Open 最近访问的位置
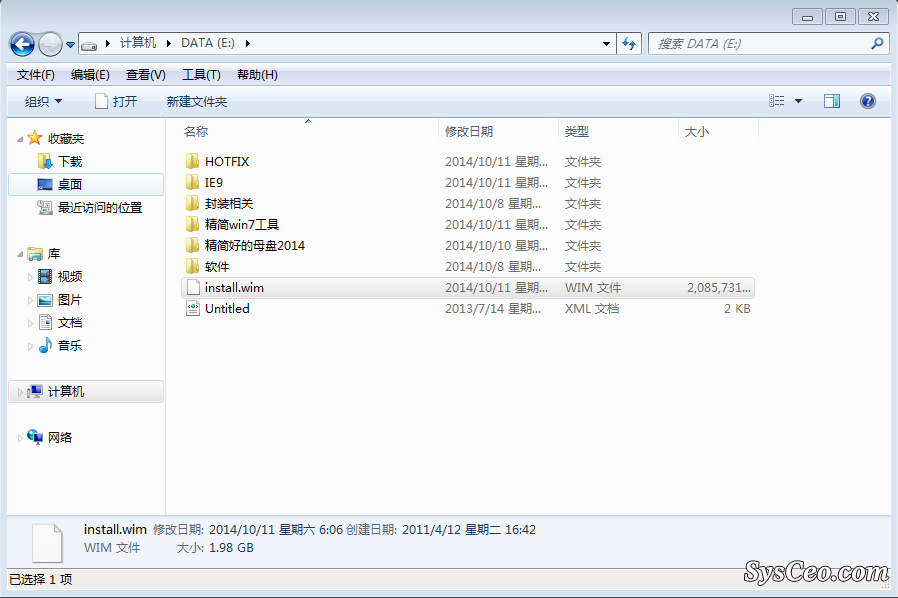Image resolution: width=898 pixels, height=598 pixels. pos(100,207)
